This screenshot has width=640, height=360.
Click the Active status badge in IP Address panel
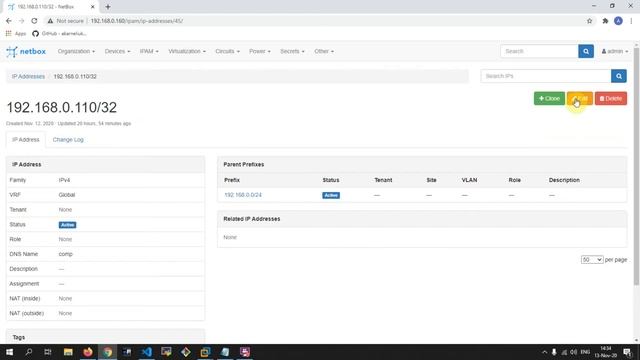(x=67, y=225)
